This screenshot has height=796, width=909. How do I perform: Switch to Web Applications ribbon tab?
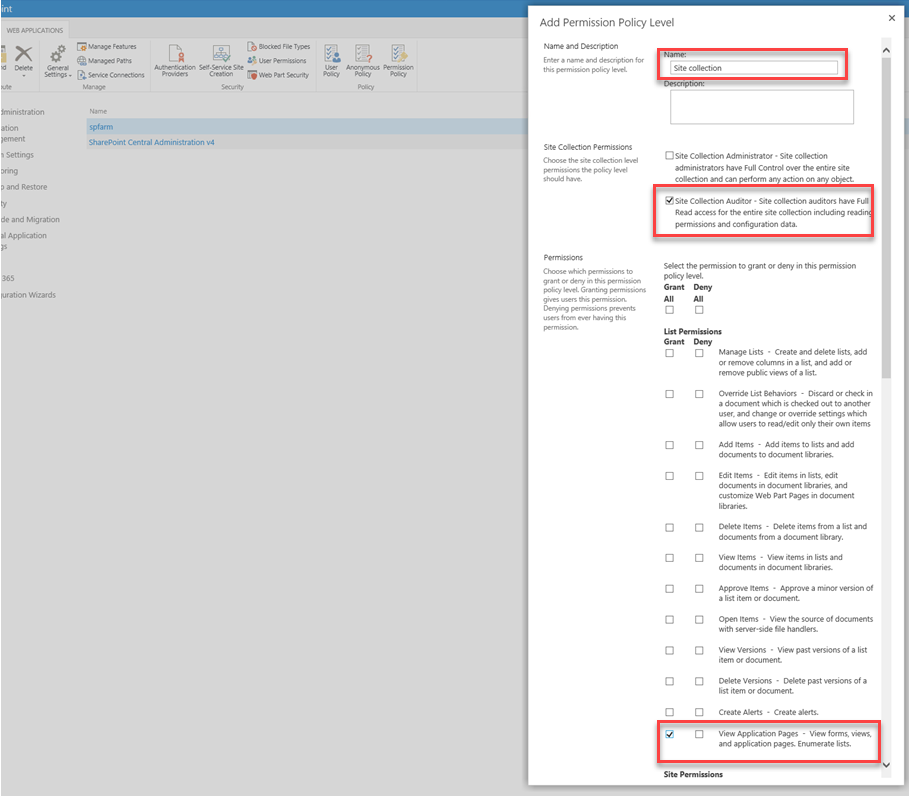pos(35,30)
